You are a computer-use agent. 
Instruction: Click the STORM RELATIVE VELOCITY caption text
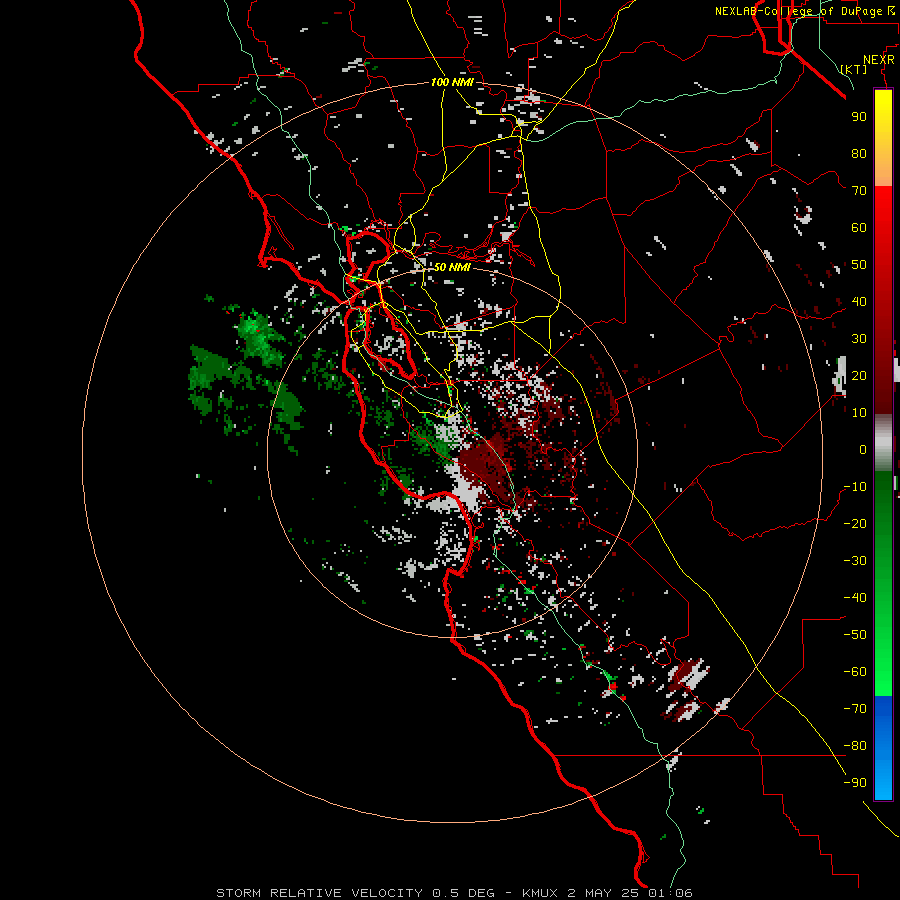[x=319, y=893]
